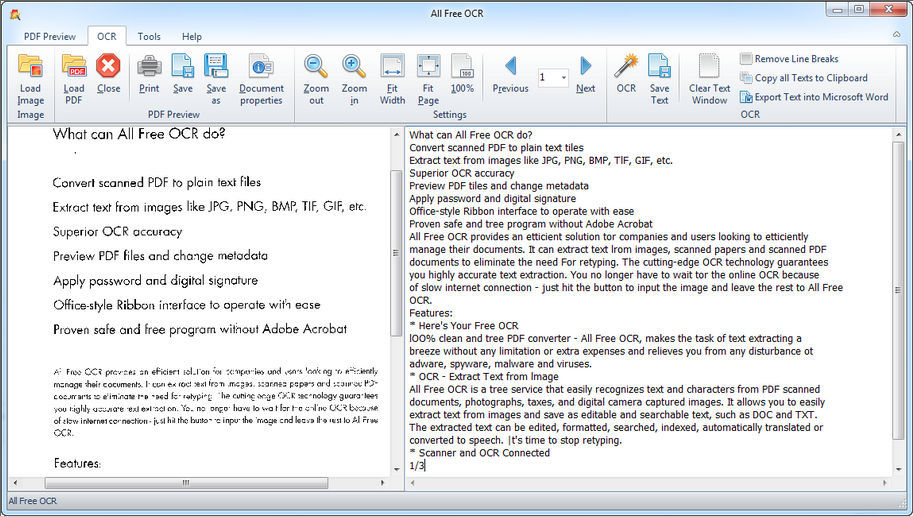Click the Load PDF icon
The image size is (913, 517).
point(74,66)
